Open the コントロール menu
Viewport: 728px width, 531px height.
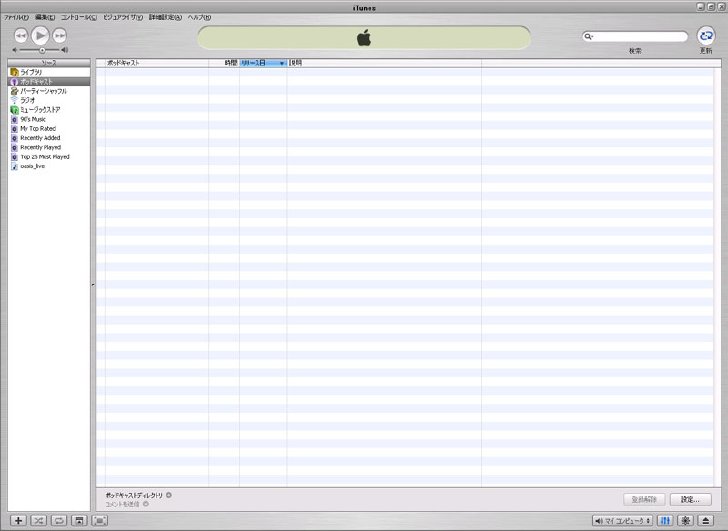click(79, 17)
